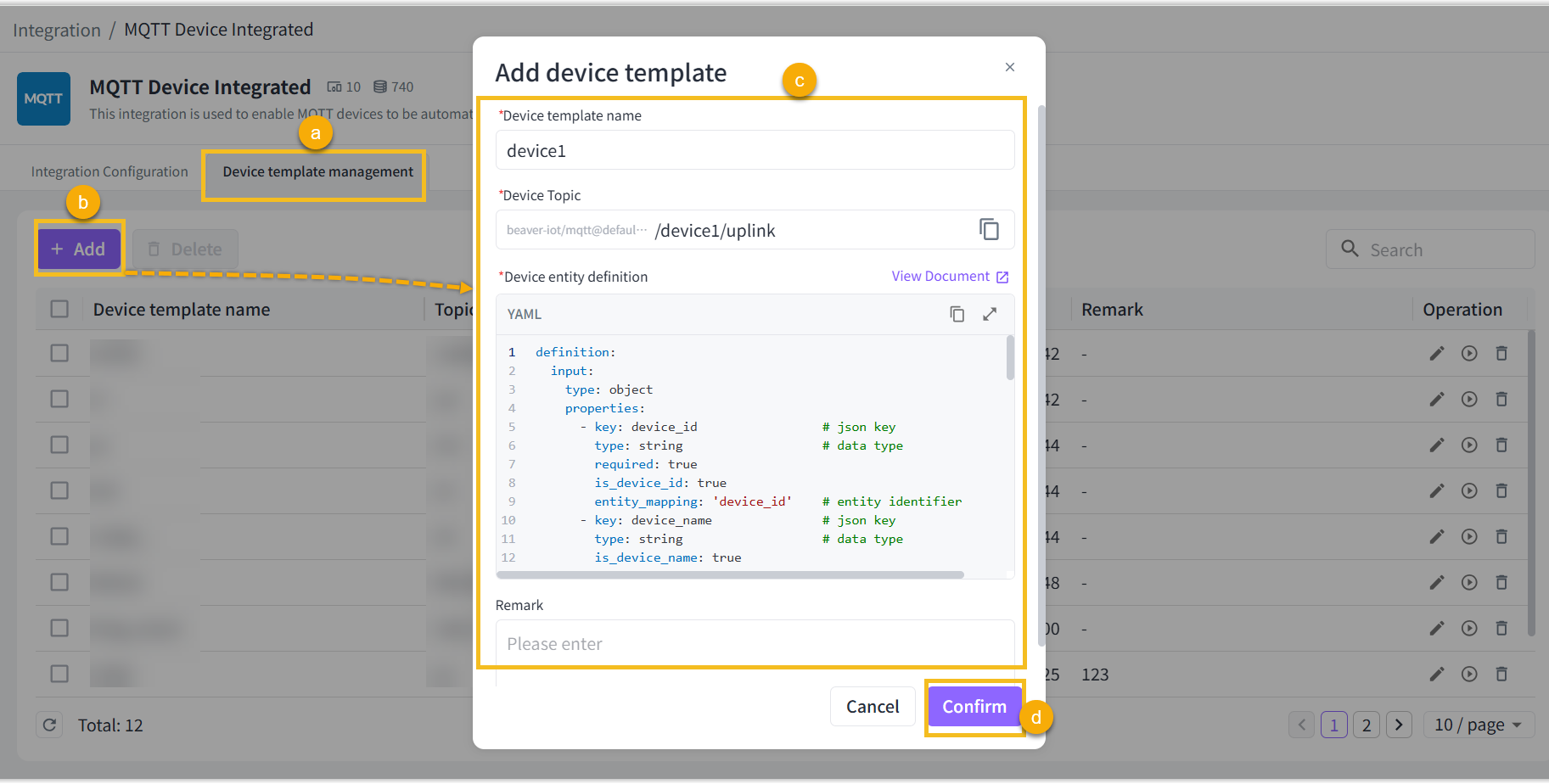
Task: Confirm the new device template
Action: [x=974, y=707]
